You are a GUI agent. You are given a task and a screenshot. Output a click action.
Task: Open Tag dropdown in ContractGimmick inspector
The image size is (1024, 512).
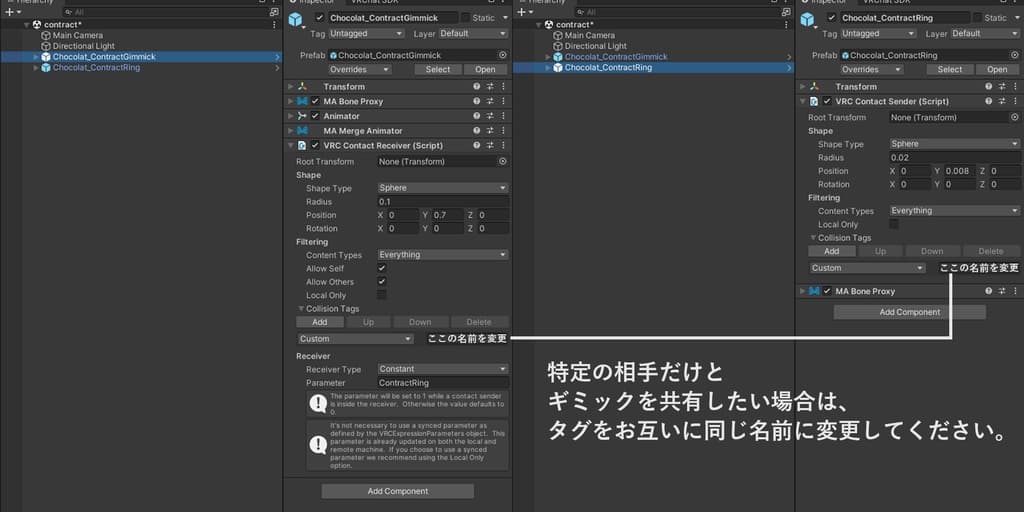point(366,33)
